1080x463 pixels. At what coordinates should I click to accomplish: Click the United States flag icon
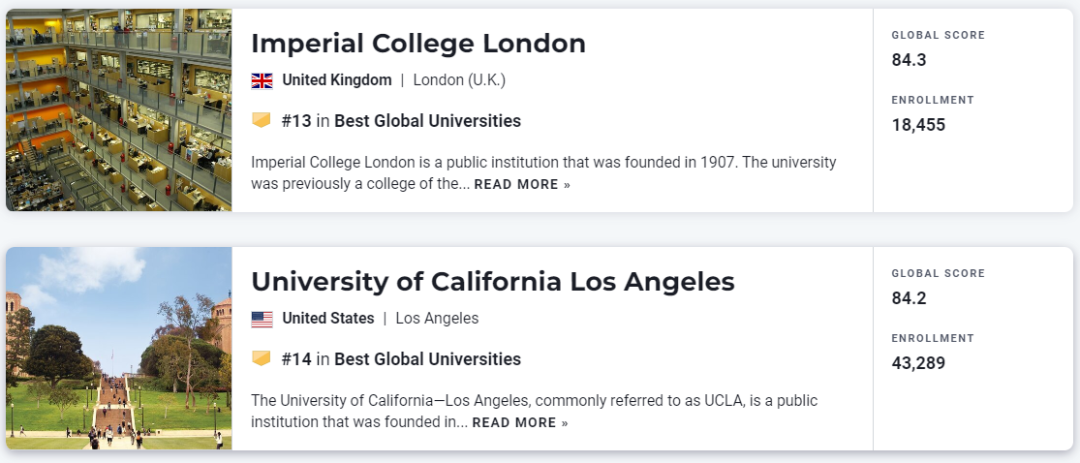coord(262,319)
